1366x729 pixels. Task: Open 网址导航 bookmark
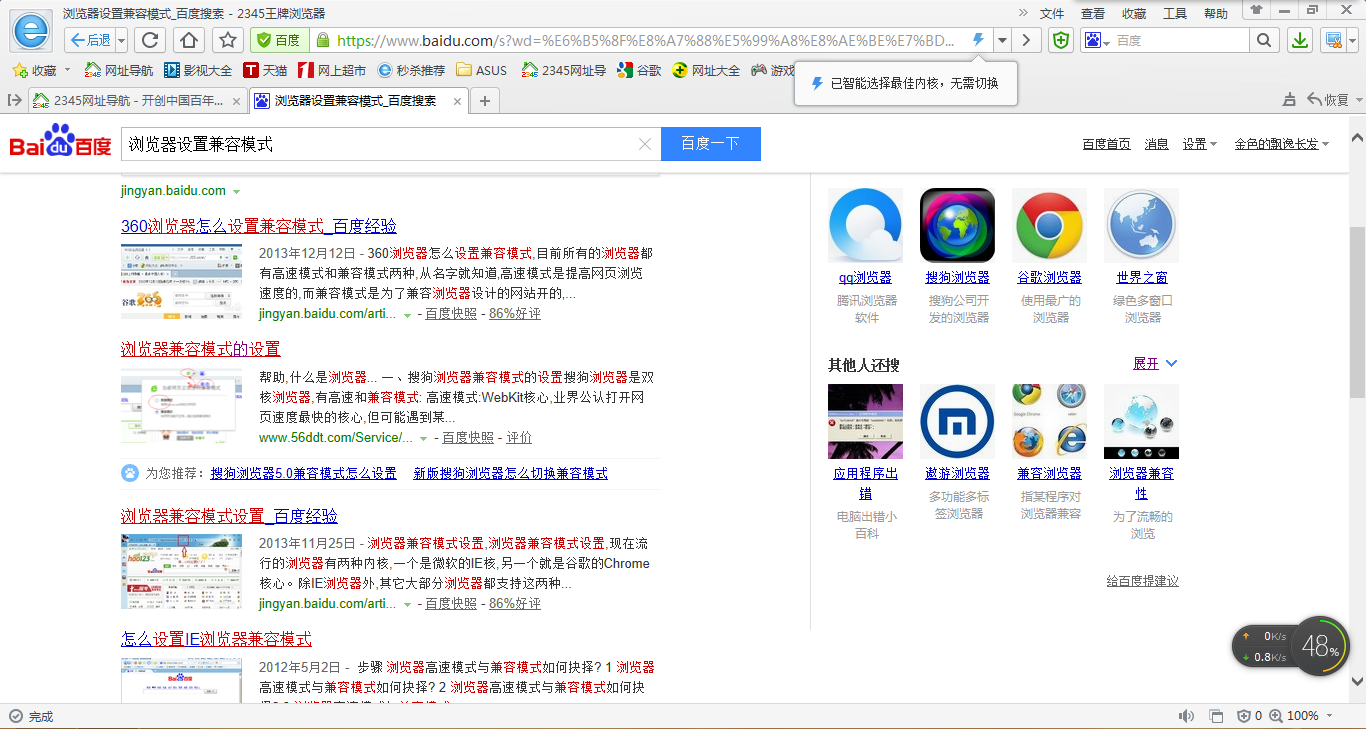click(x=119, y=70)
